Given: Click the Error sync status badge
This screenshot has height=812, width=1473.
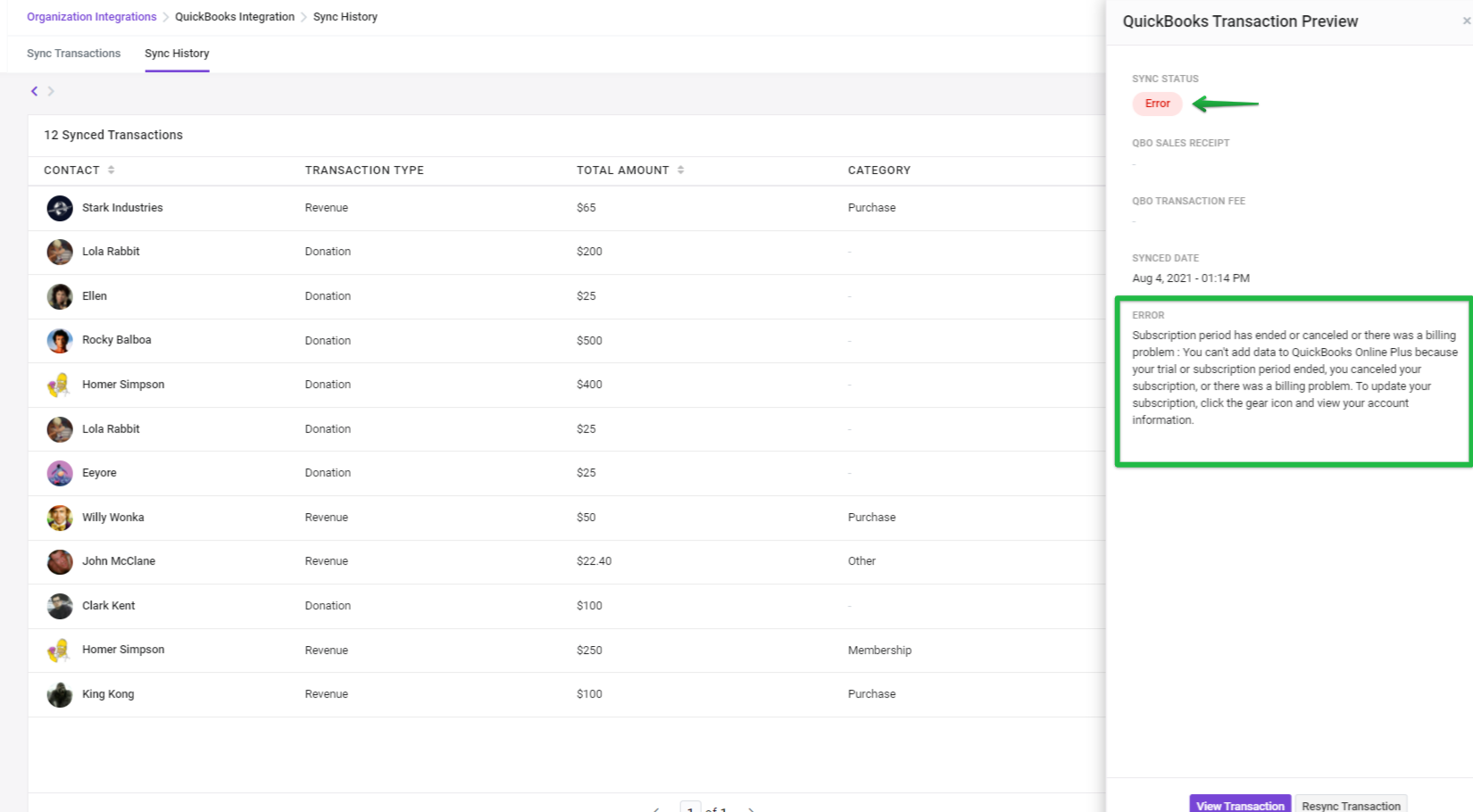Looking at the screenshot, I should pos(1157,104).
